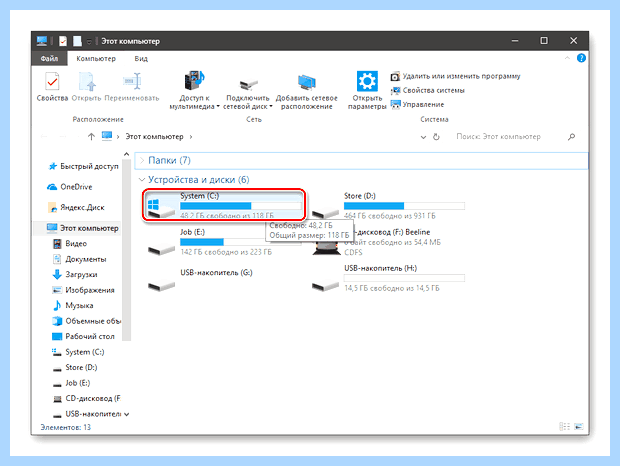Image resolution: width=620 pixels, height=466 pixels.
Task: Open System (C:) in the sidebar tree
Action: coord(78,352)
